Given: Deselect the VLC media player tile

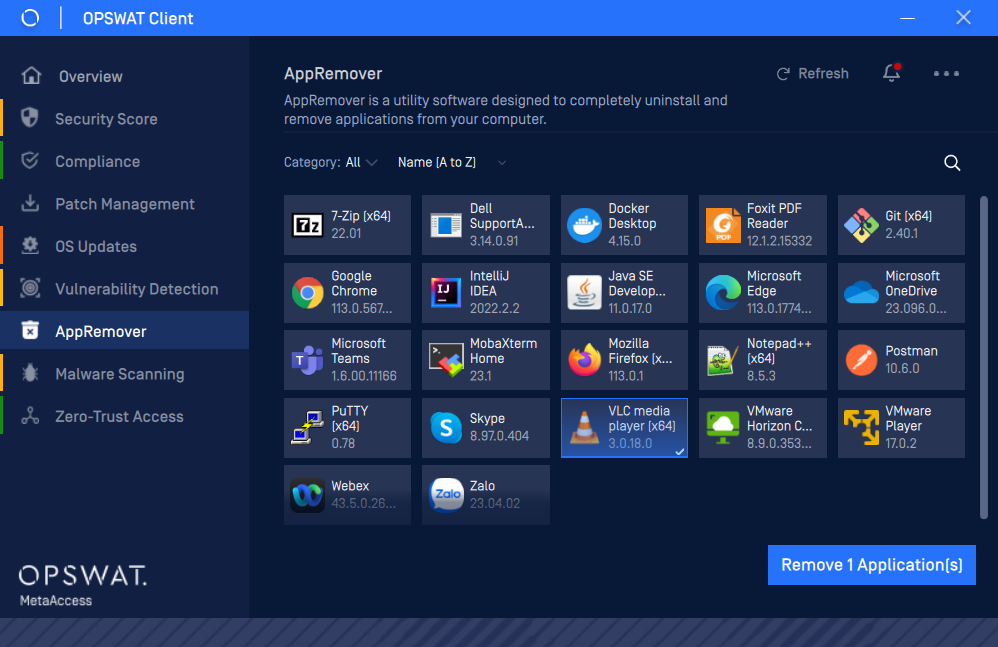Looking at the screenshot, I should pos(624,428).
